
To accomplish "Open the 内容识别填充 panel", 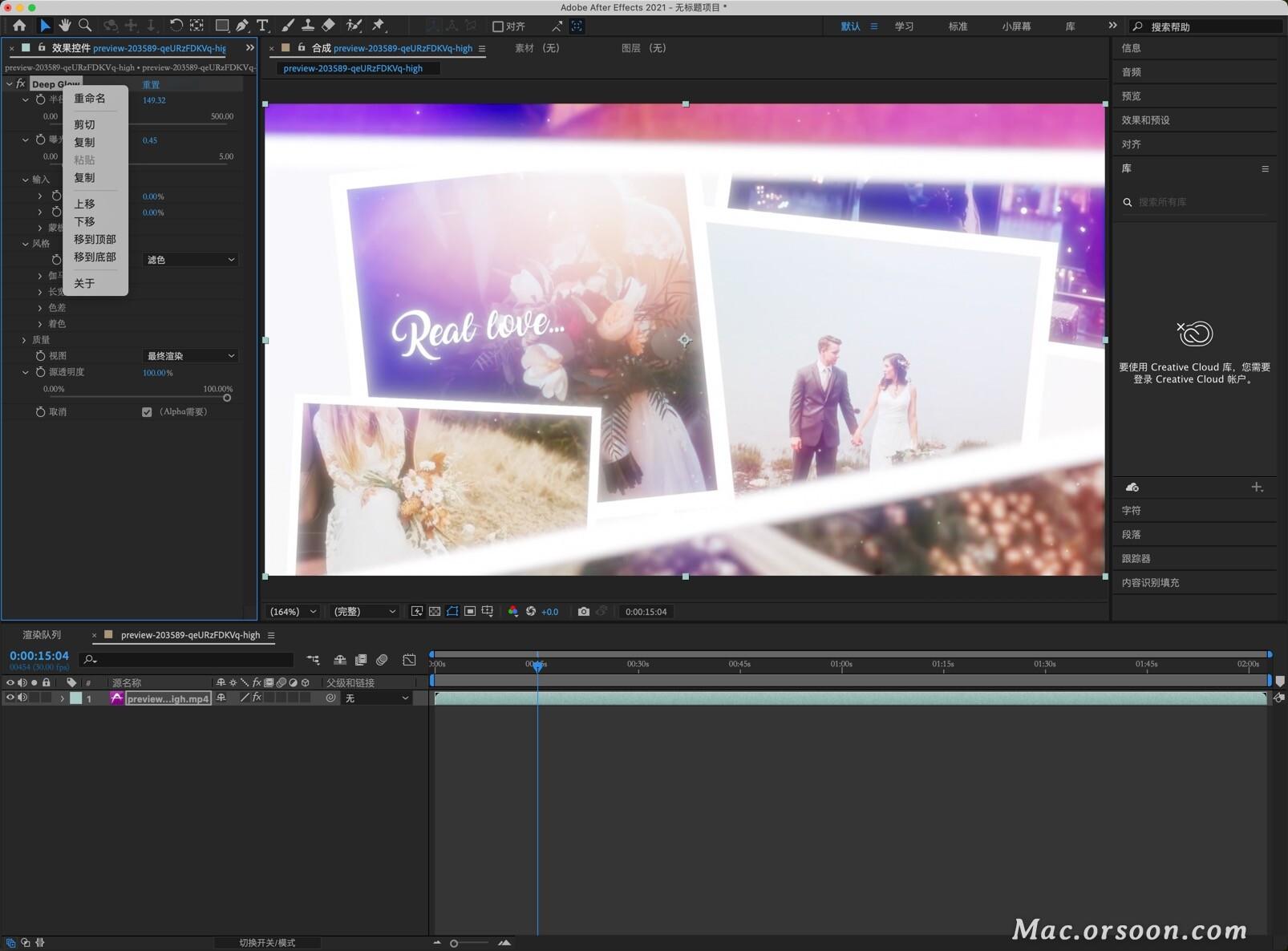I will click(1150, 583).
